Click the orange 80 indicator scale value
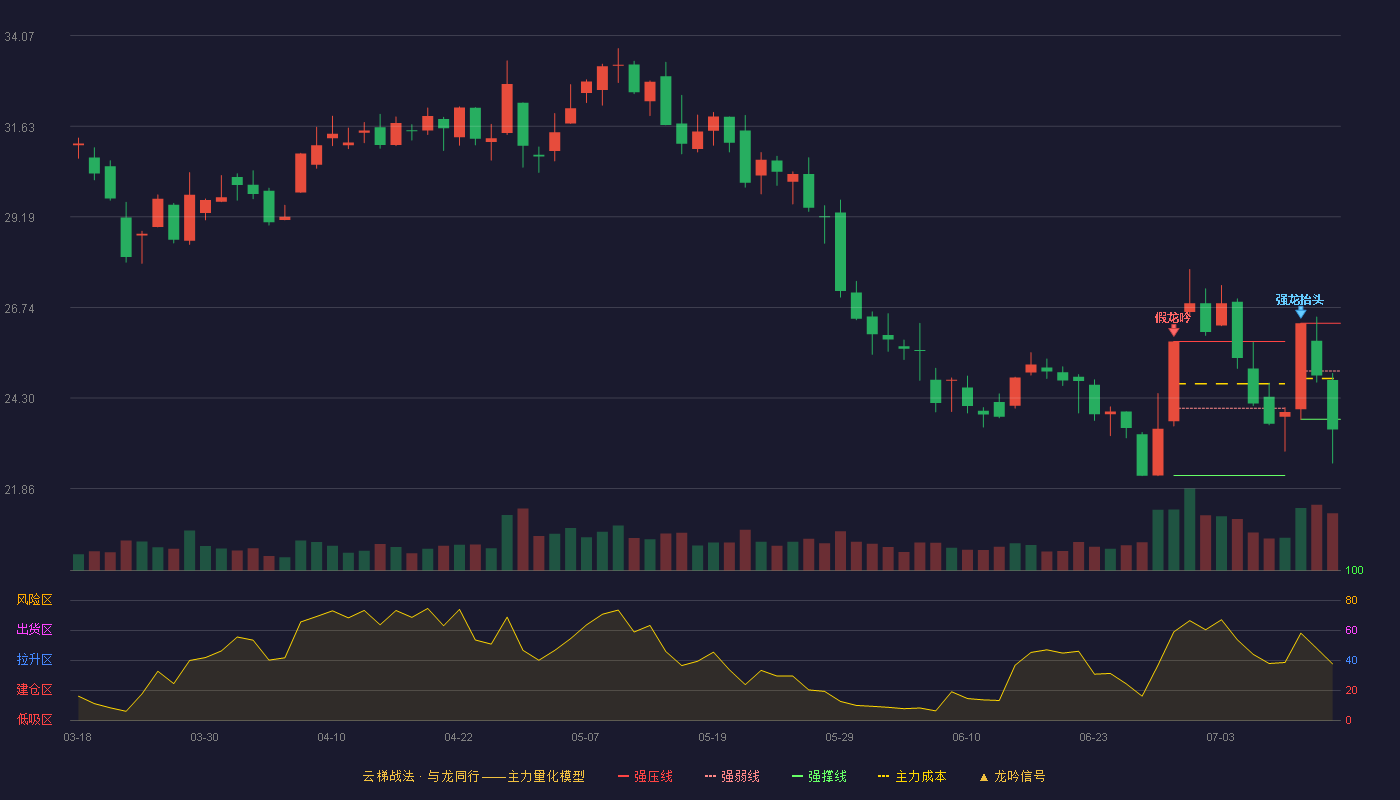The width and height of the screenshot is (1400, 800). pos(1351,600)
